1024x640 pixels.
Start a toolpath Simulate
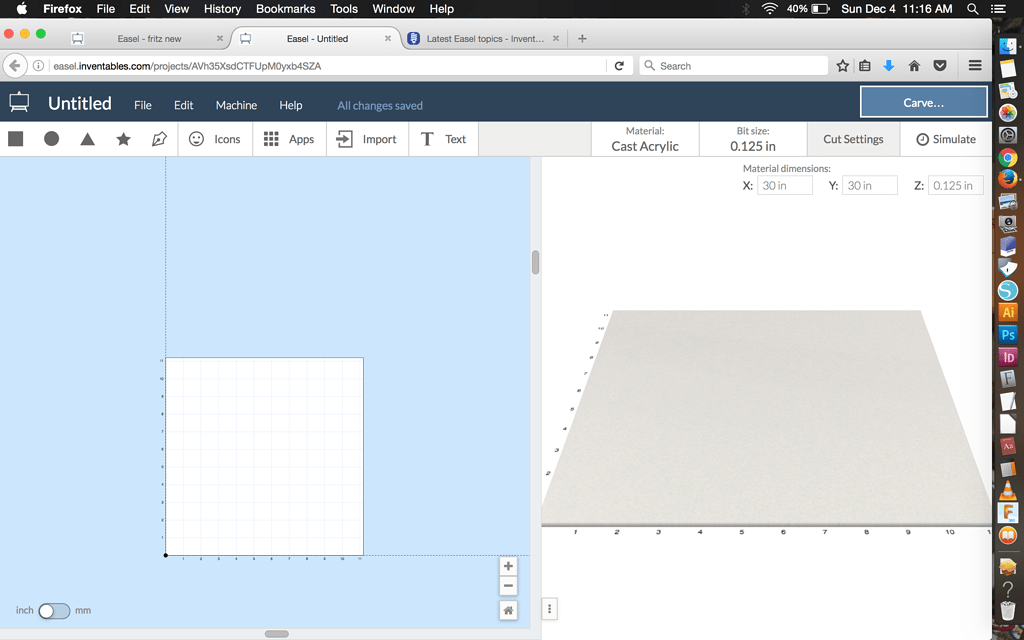pos(945,139)
